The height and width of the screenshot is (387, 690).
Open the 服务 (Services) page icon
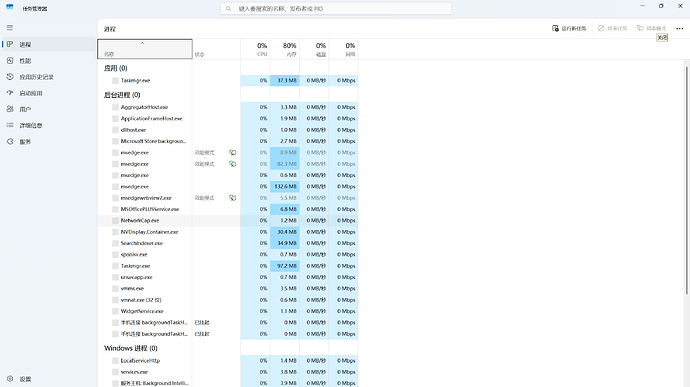coord(10,142)
